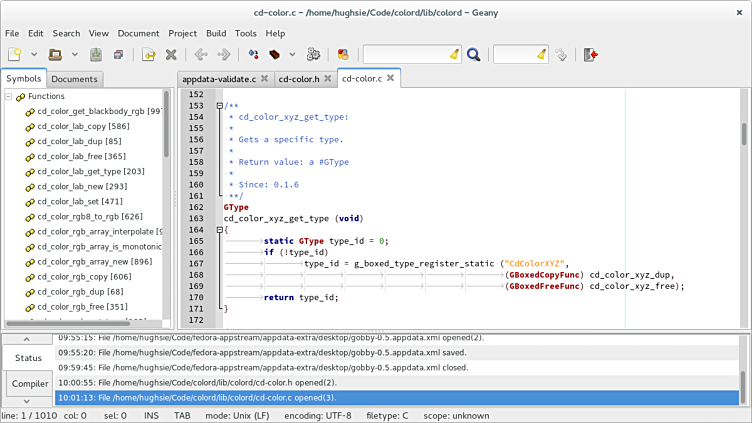Select cd_color_lab_copy in the symbol list

click(83, 126)
